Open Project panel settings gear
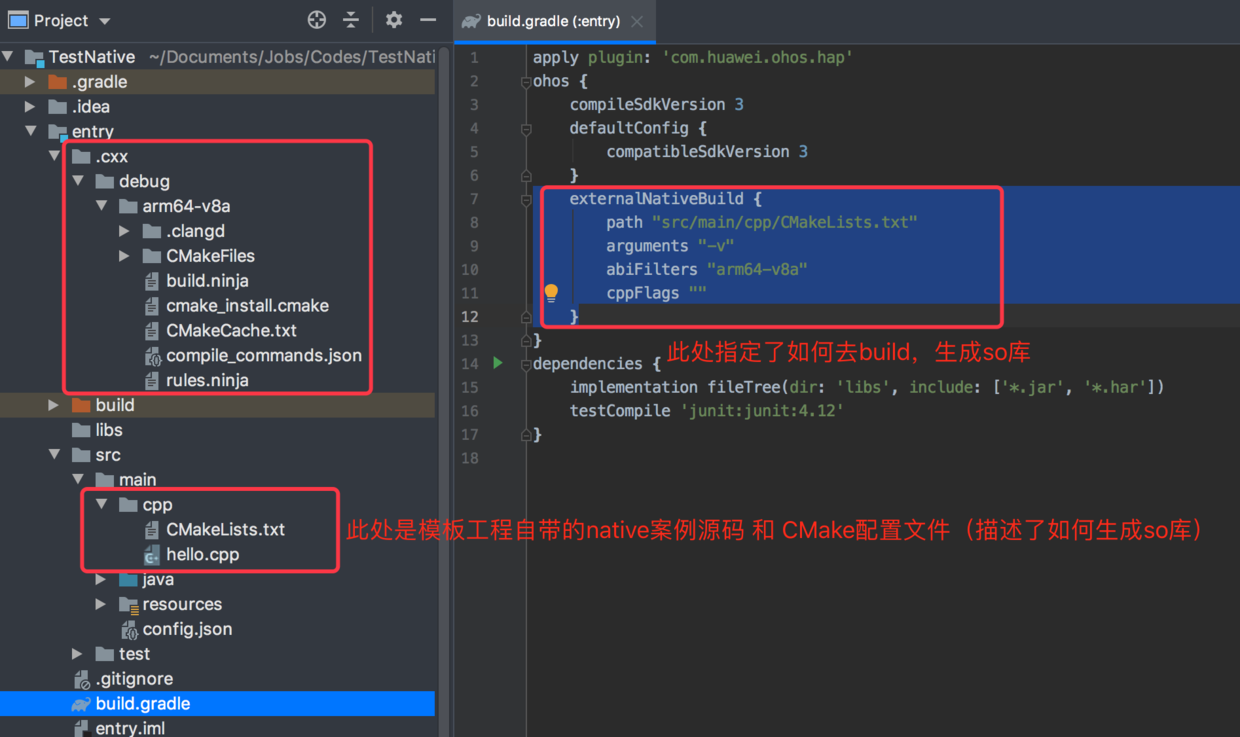 coord(394,20)
